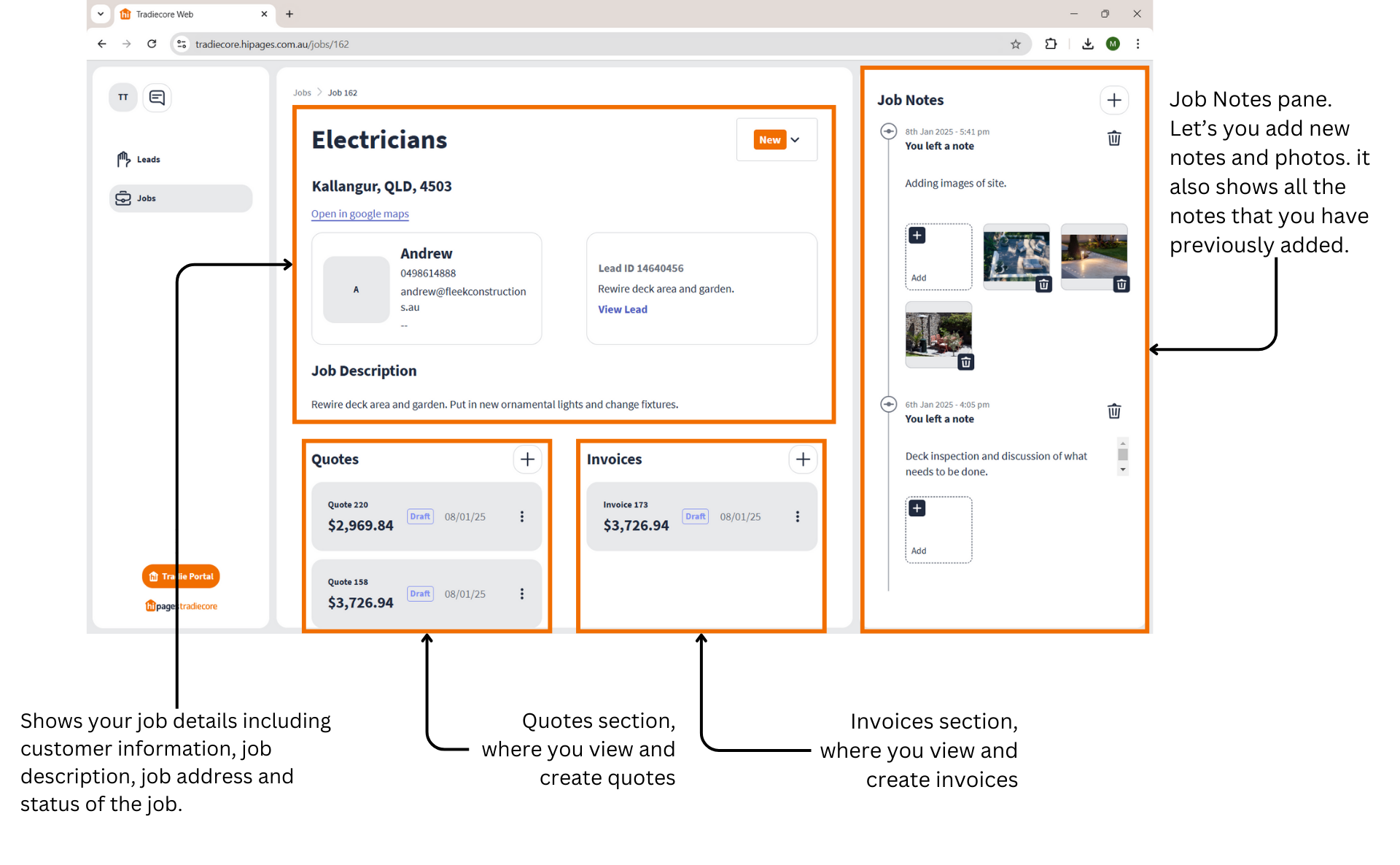Delete the stone wall patio photo

coord(965,362)
